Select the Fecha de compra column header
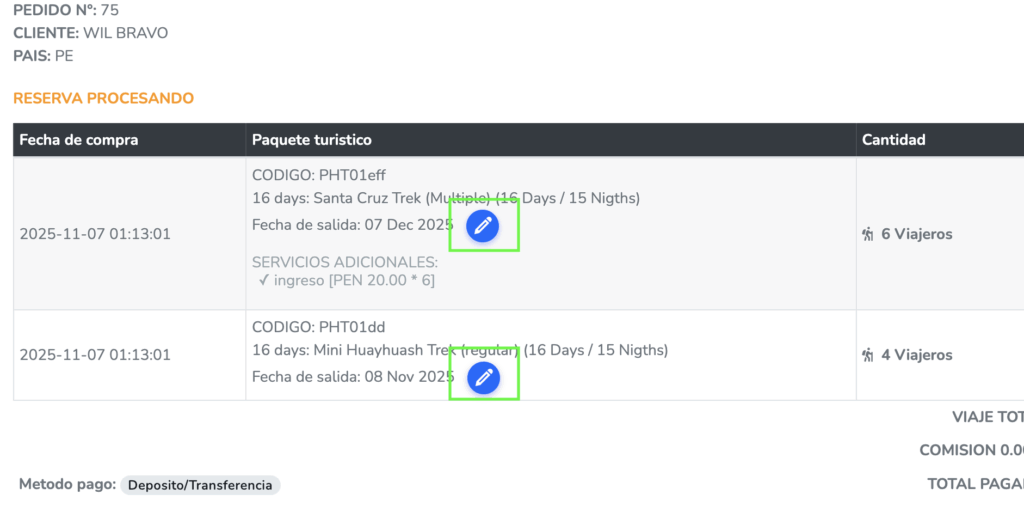Image resolution: width=1024 pixels, height=513 pixels. point(79,140)
